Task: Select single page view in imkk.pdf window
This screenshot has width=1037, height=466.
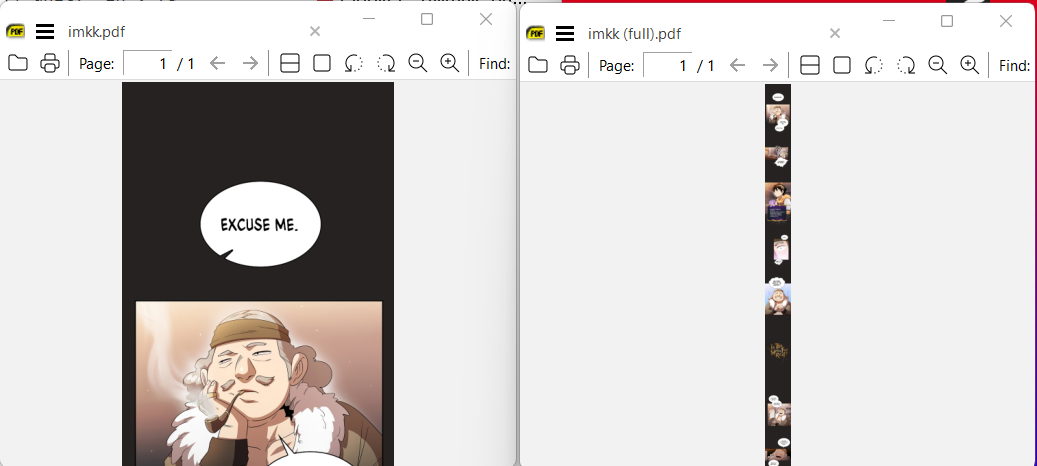Action: click(x=322, y=63)
